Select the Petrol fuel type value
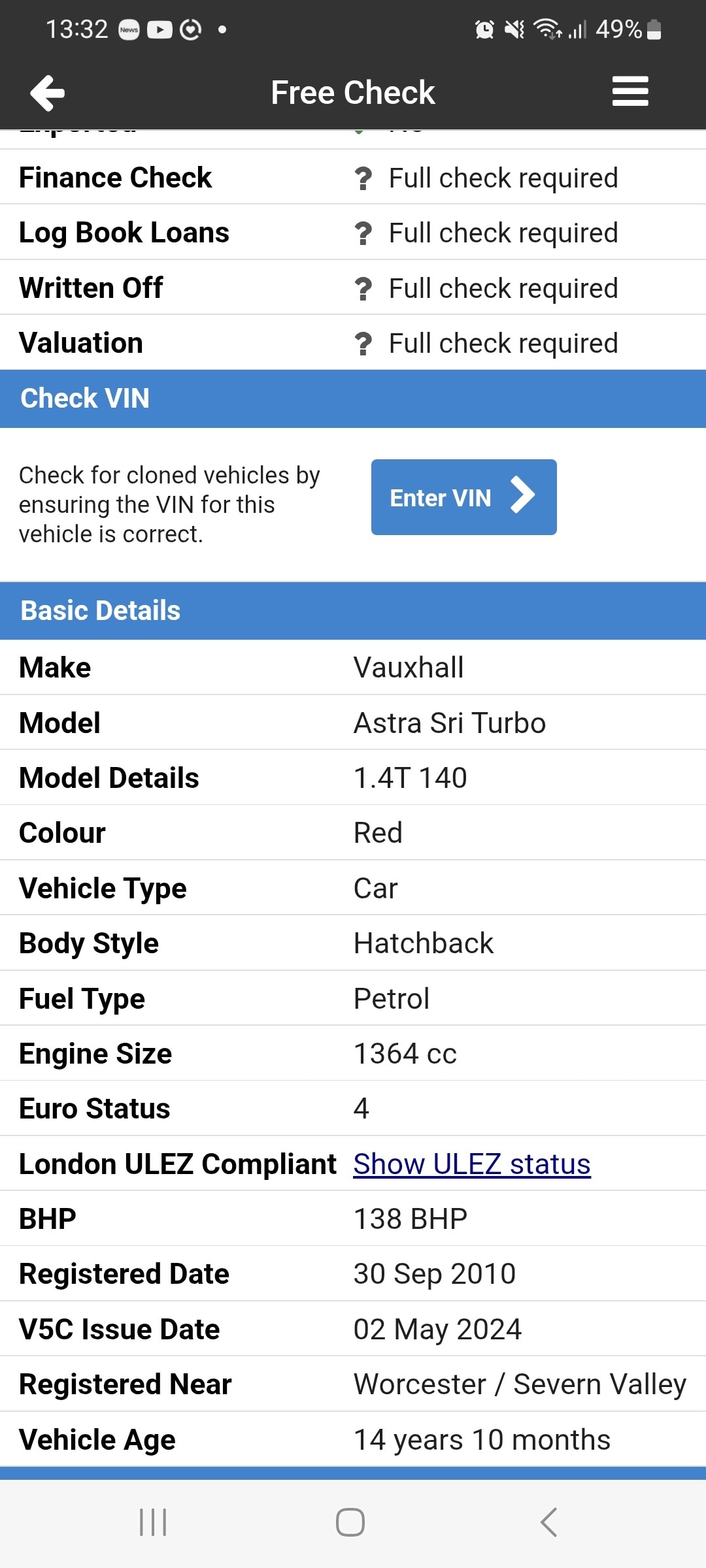Screen dimensions: 706x1568 [x=392, y=999]
